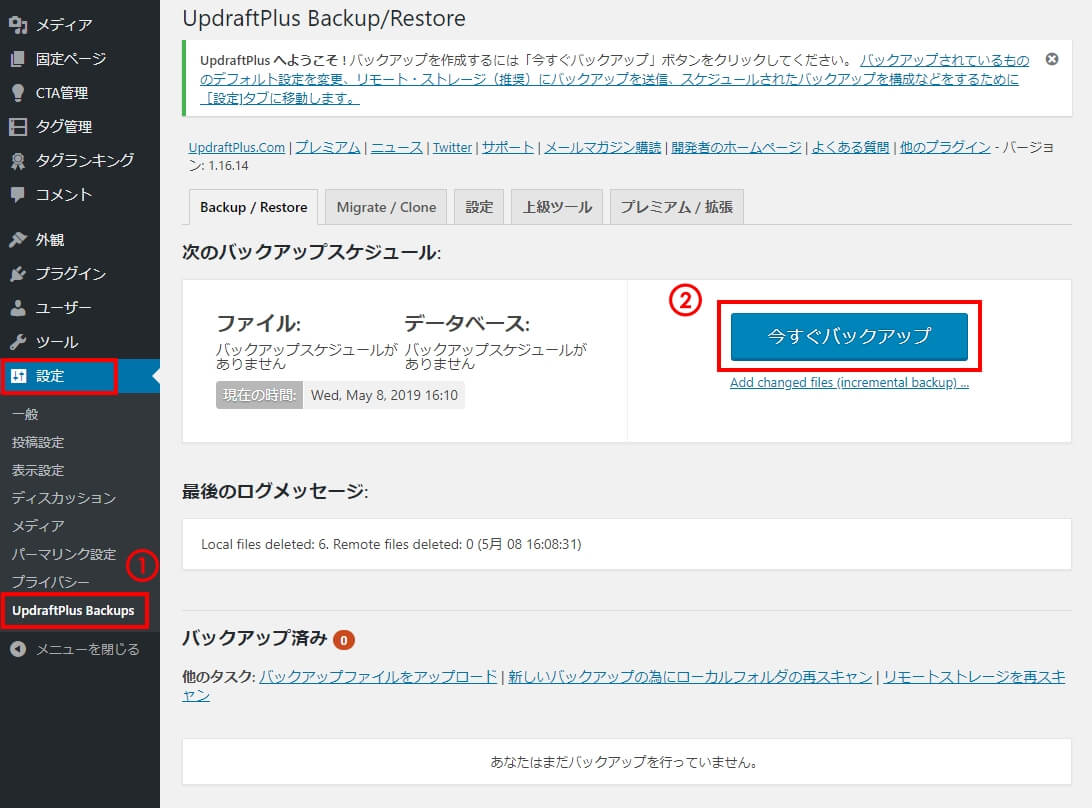This screenshot has height=808, width=1092.
Task: Click the 新しいバックアップの為にローカルフォルダの再スキャン link
Action: click(x=690, y=676)
